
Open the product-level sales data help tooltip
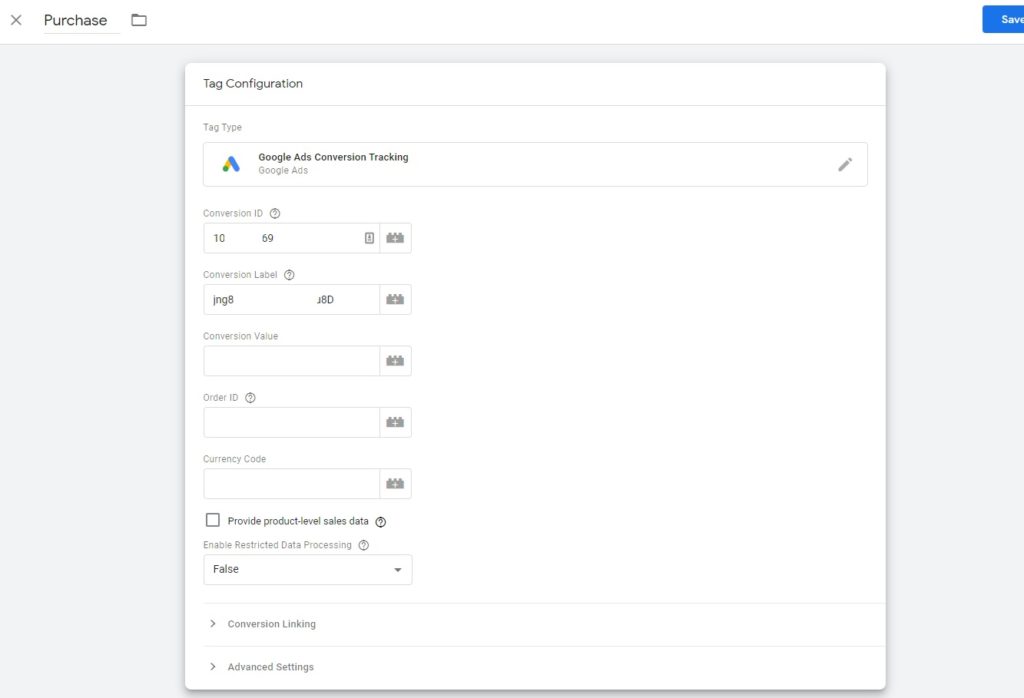coord(380,520)
